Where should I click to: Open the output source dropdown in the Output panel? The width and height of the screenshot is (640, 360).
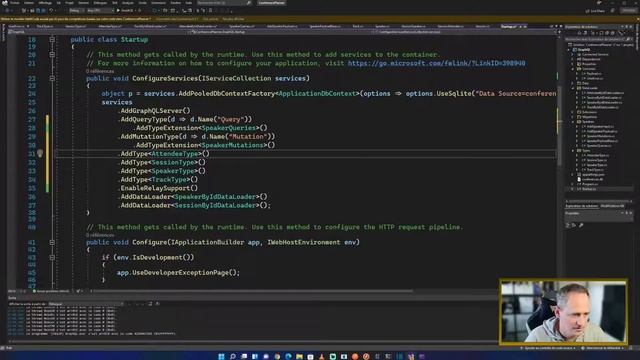click(86, 304)
